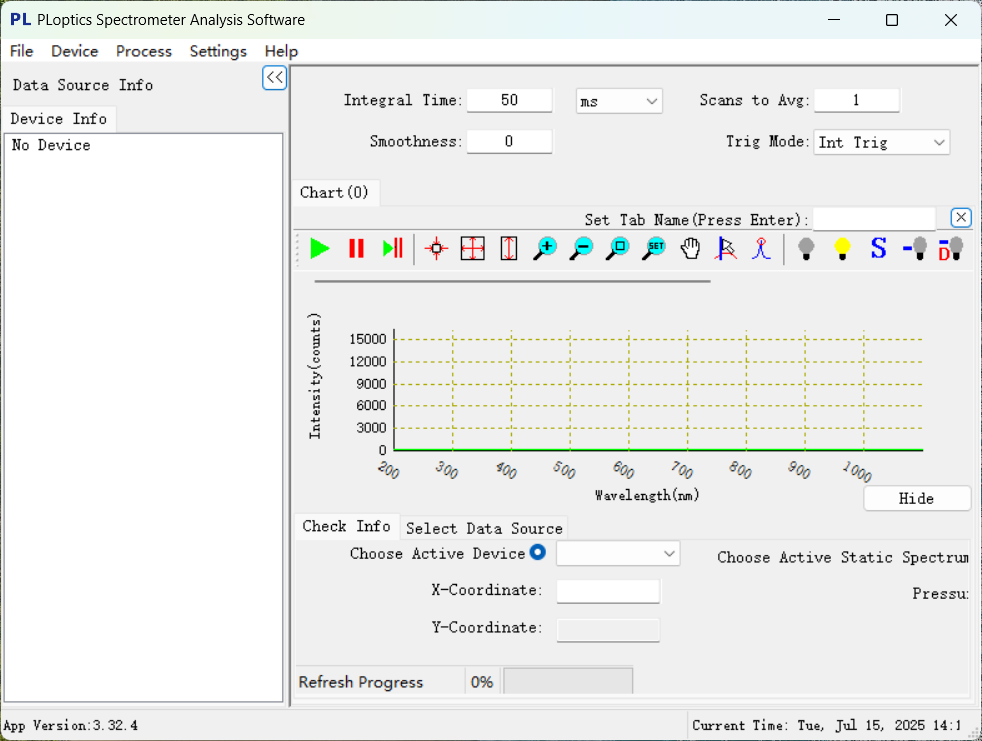Click the green play acquisition icon
The image size is (982, 741).
pos(320,248)
